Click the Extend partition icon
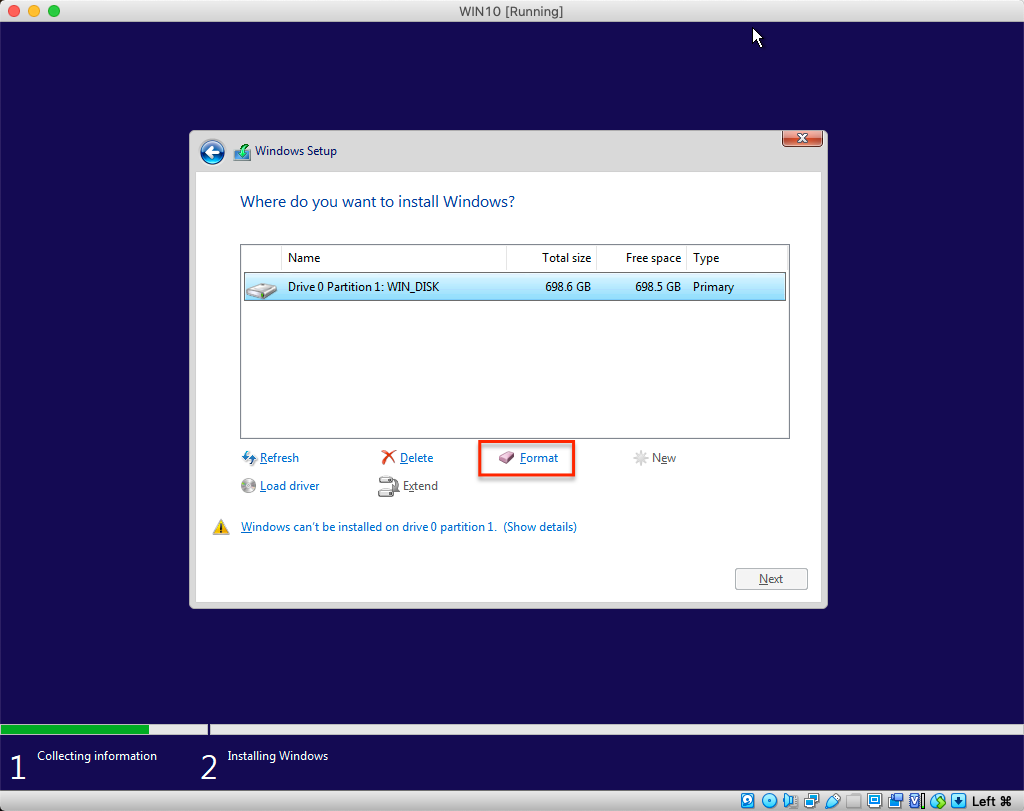 (389, 486)
